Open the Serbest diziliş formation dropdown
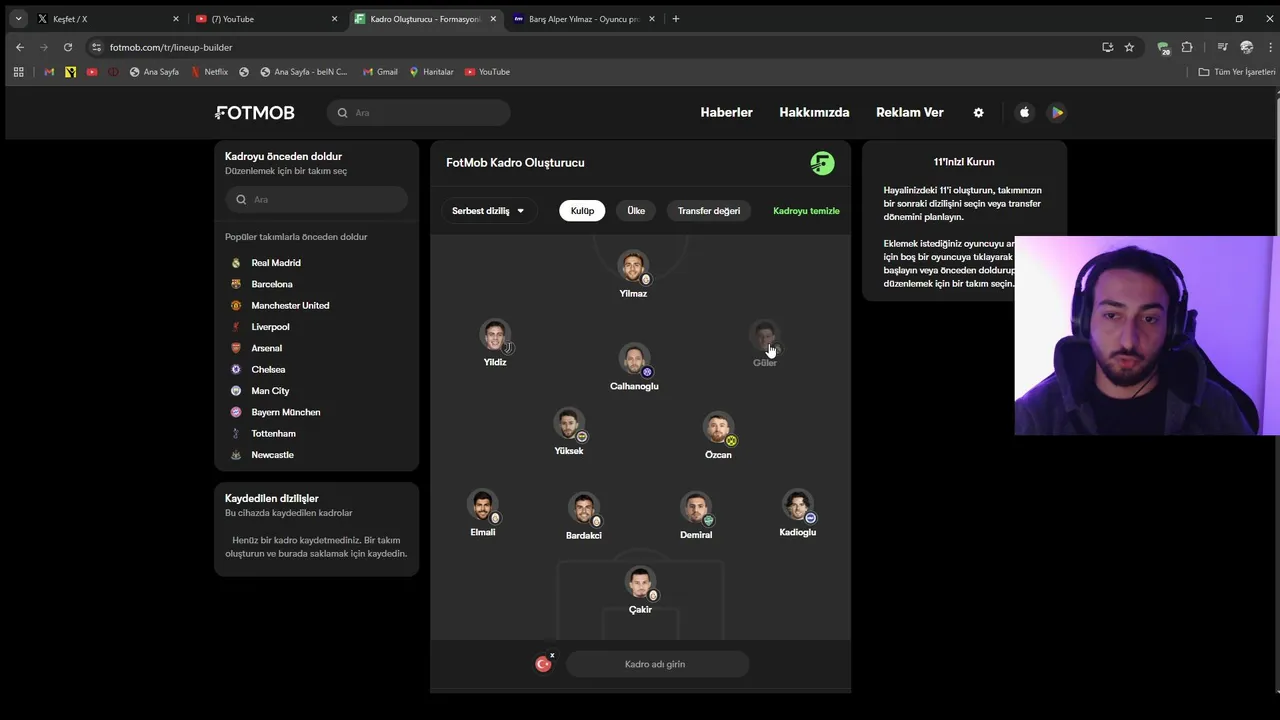 tap(488, 211)
